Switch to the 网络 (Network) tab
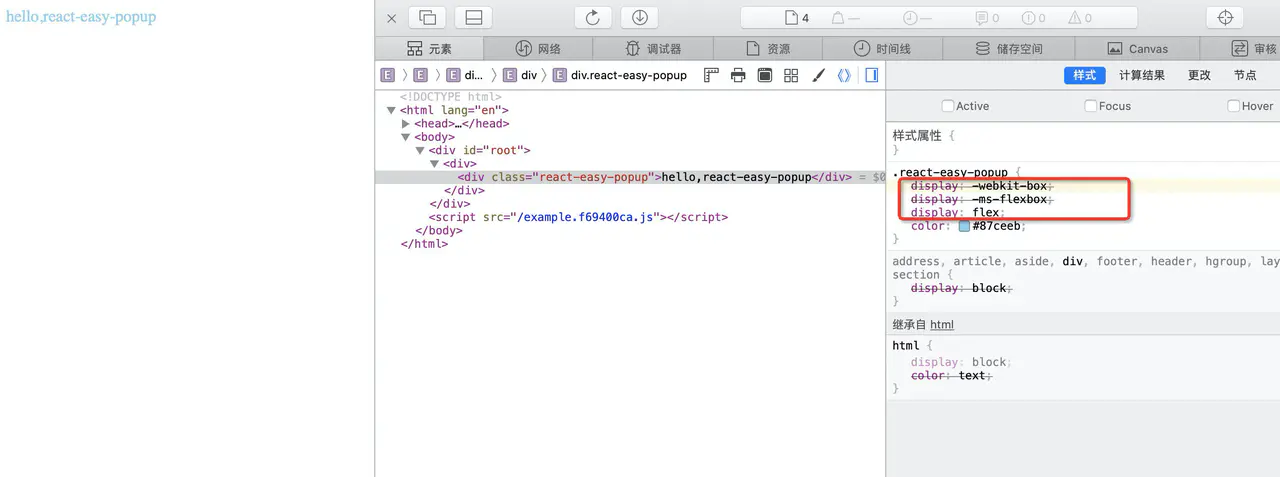Screen dimensions: 1280x477 point(538,48)
